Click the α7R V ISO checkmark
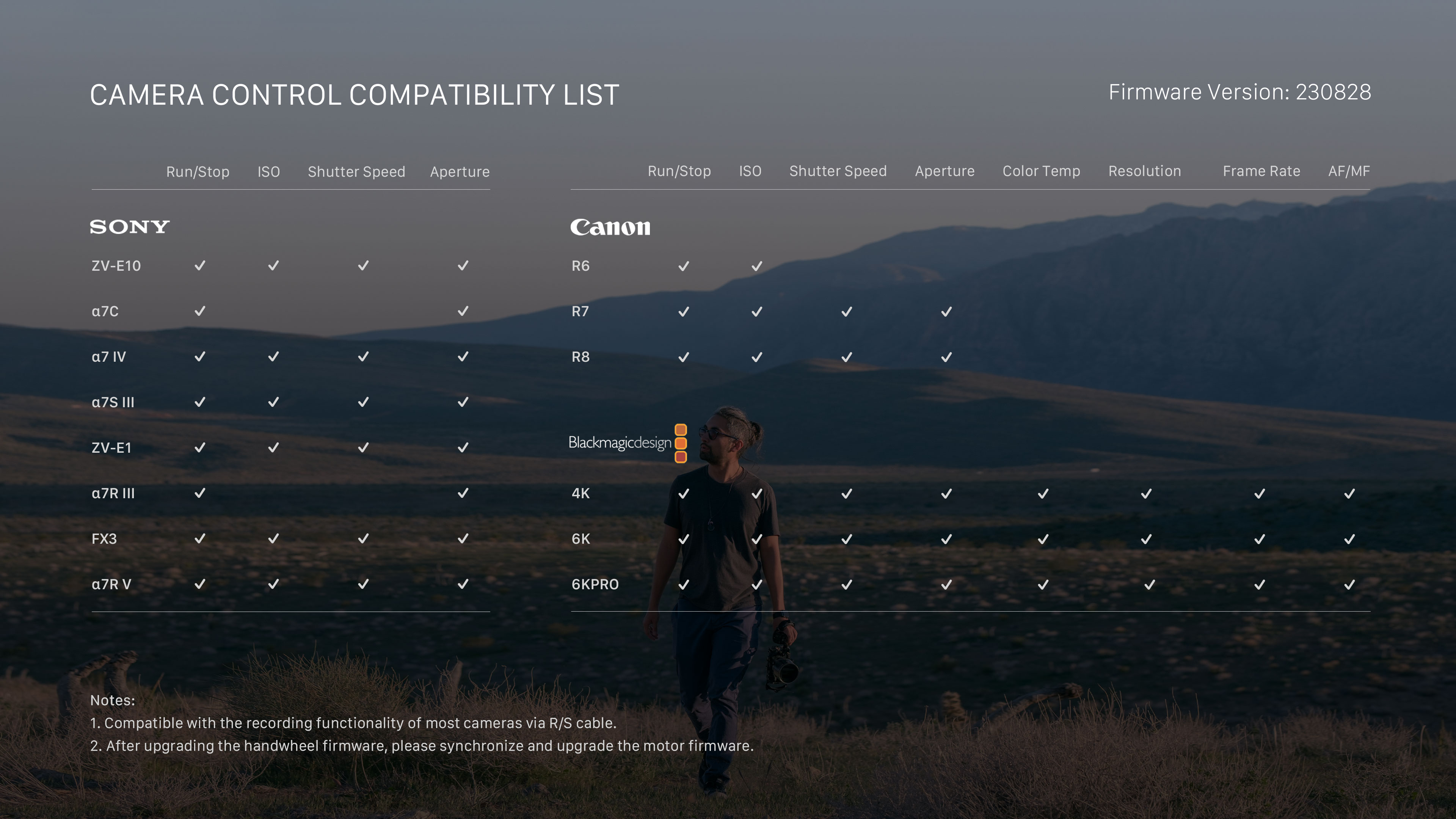This screenshot has width=1456, height=819. pos(273,584)
